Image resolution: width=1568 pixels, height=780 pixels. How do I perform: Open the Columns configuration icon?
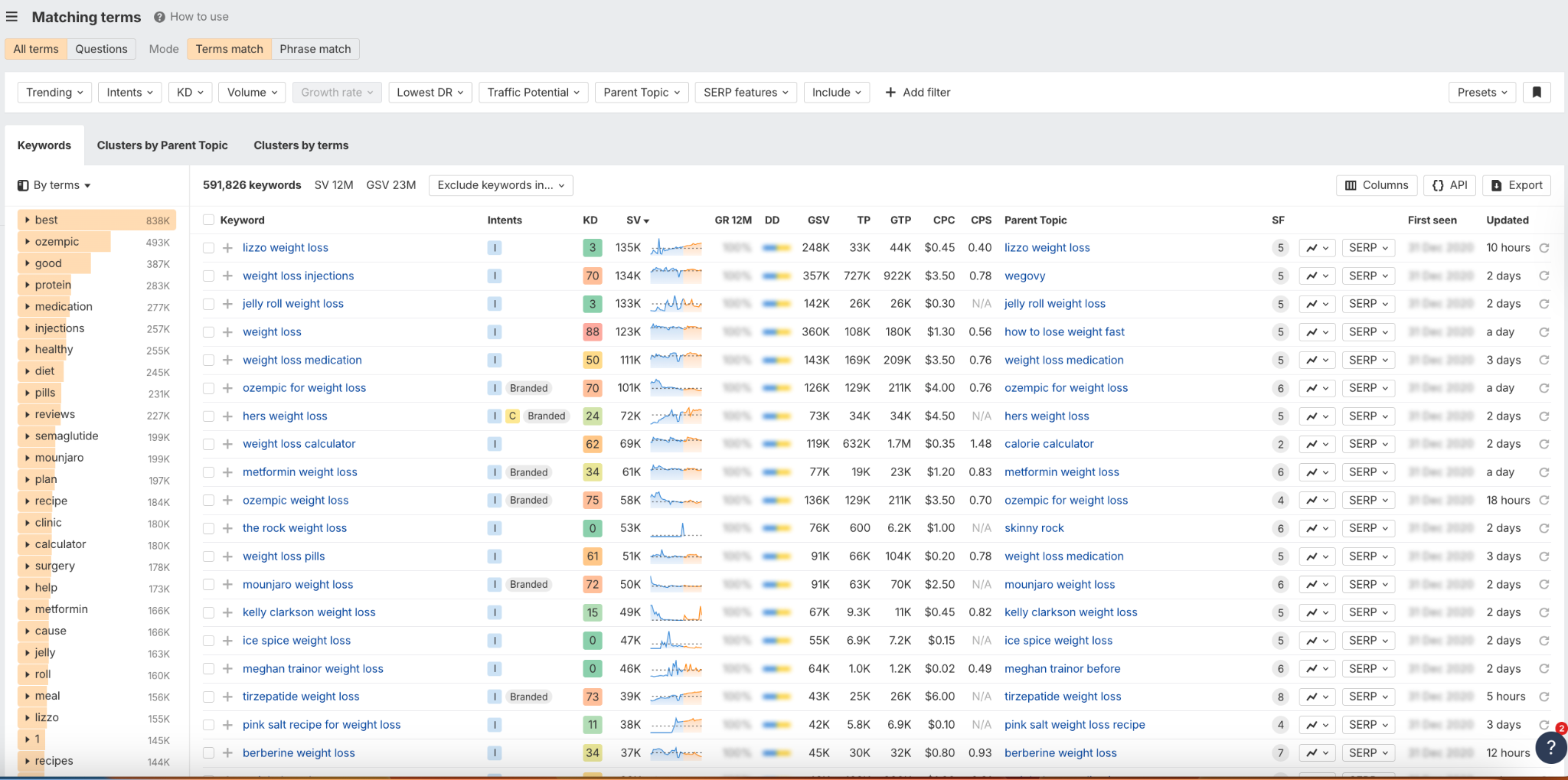[1350, 185]
